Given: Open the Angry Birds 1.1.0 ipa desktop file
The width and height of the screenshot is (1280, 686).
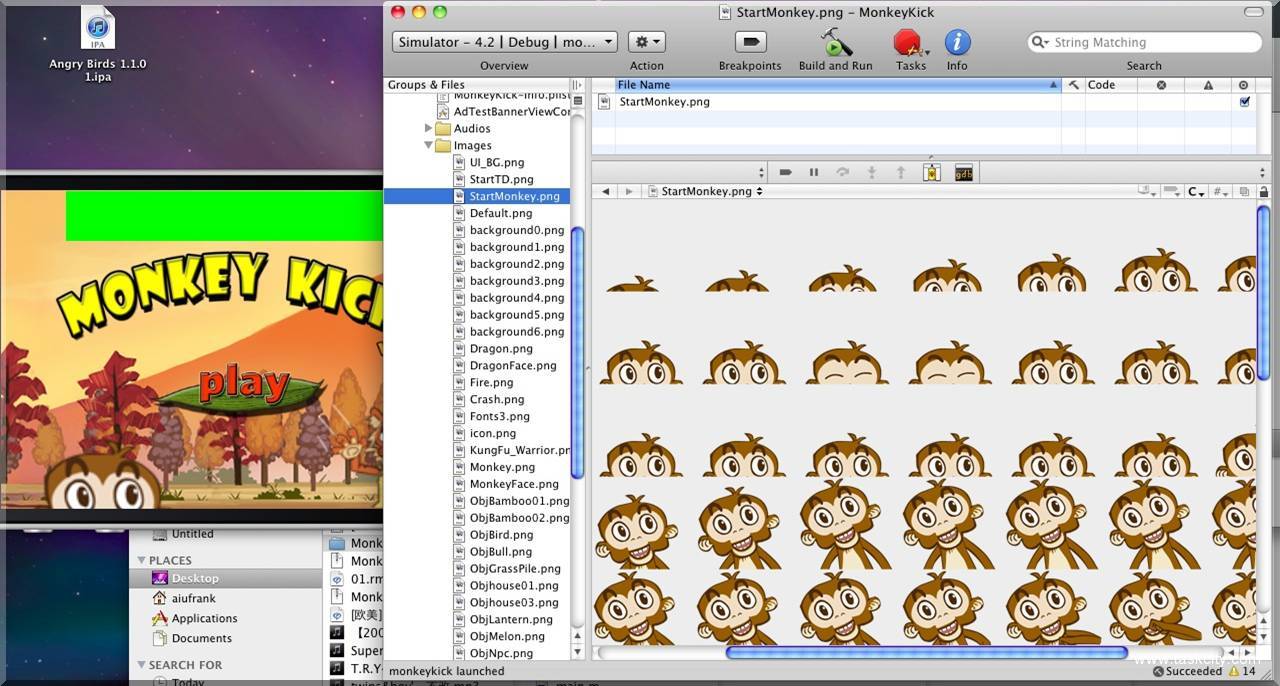Looking at the screenshot, I should click(x=98, y=45).
